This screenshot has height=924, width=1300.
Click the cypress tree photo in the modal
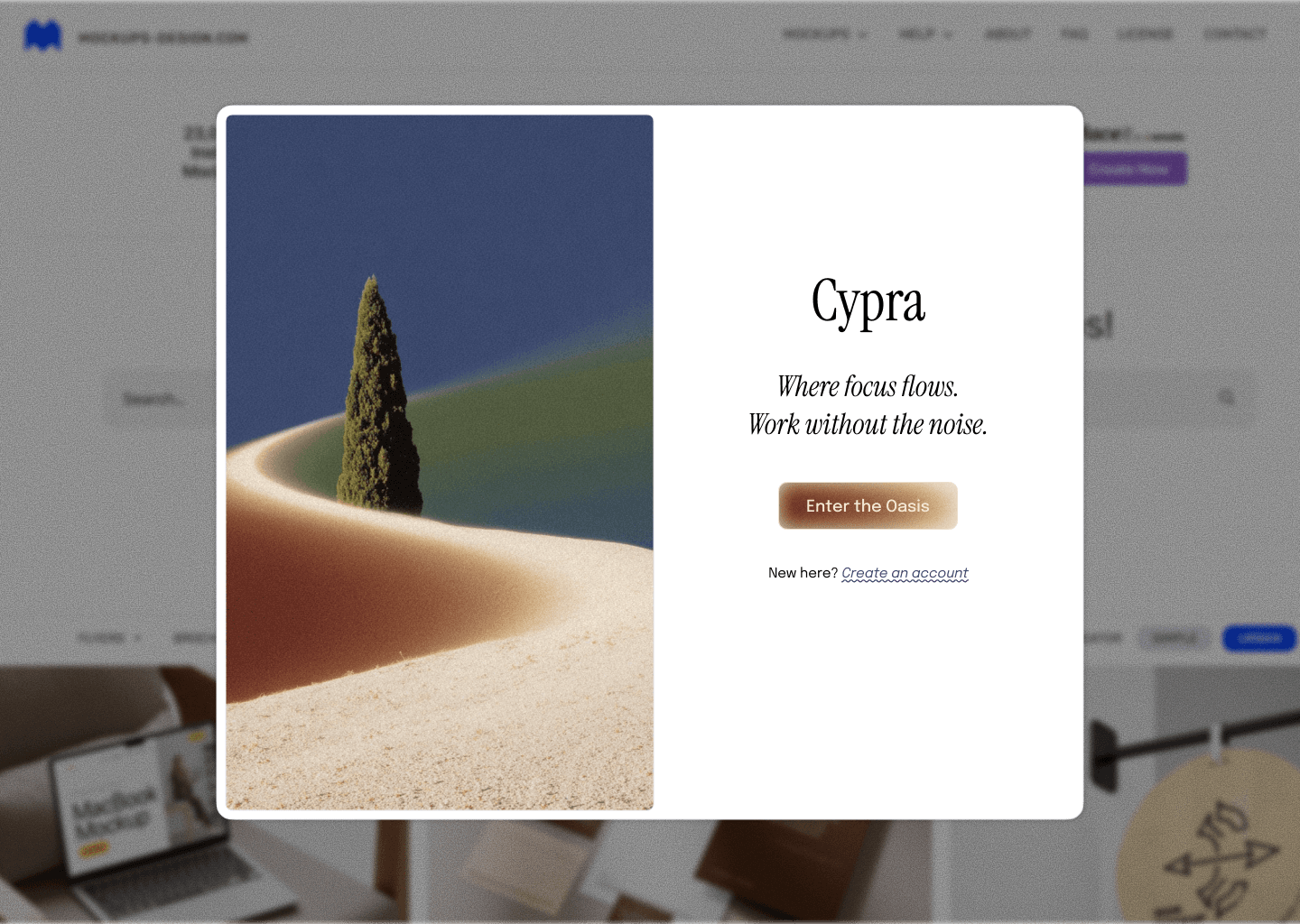[440, 461]
